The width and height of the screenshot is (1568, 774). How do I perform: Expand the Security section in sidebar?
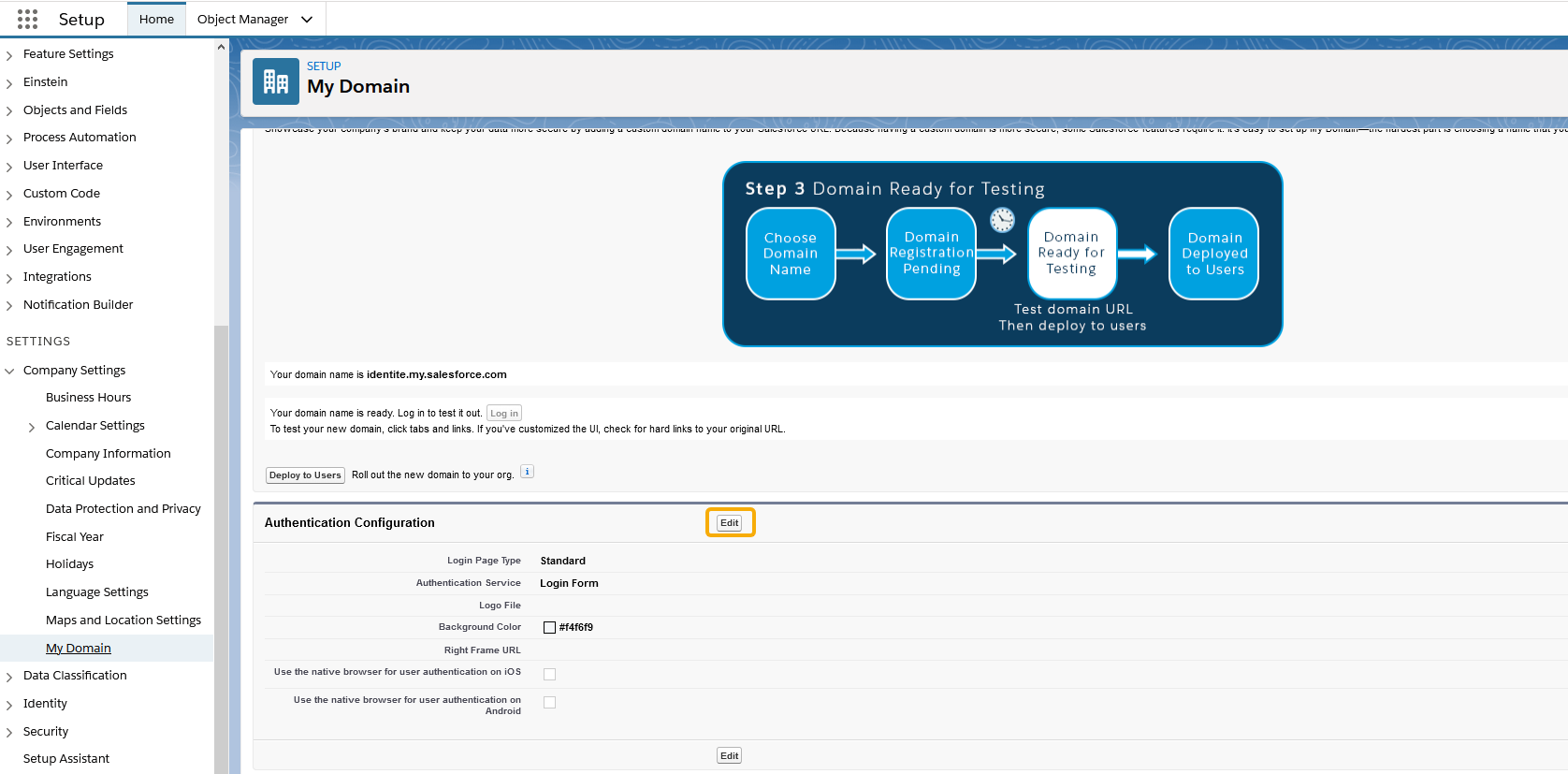pos(9,733)
